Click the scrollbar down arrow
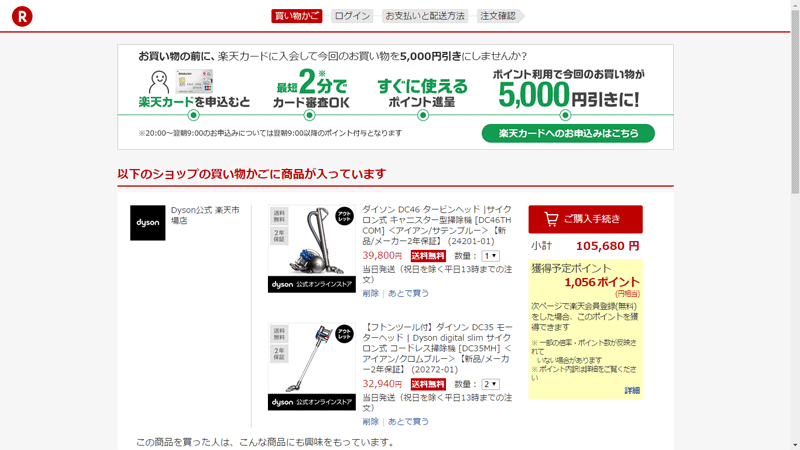This screenshot has height=450, width=800. click(795, 445)
